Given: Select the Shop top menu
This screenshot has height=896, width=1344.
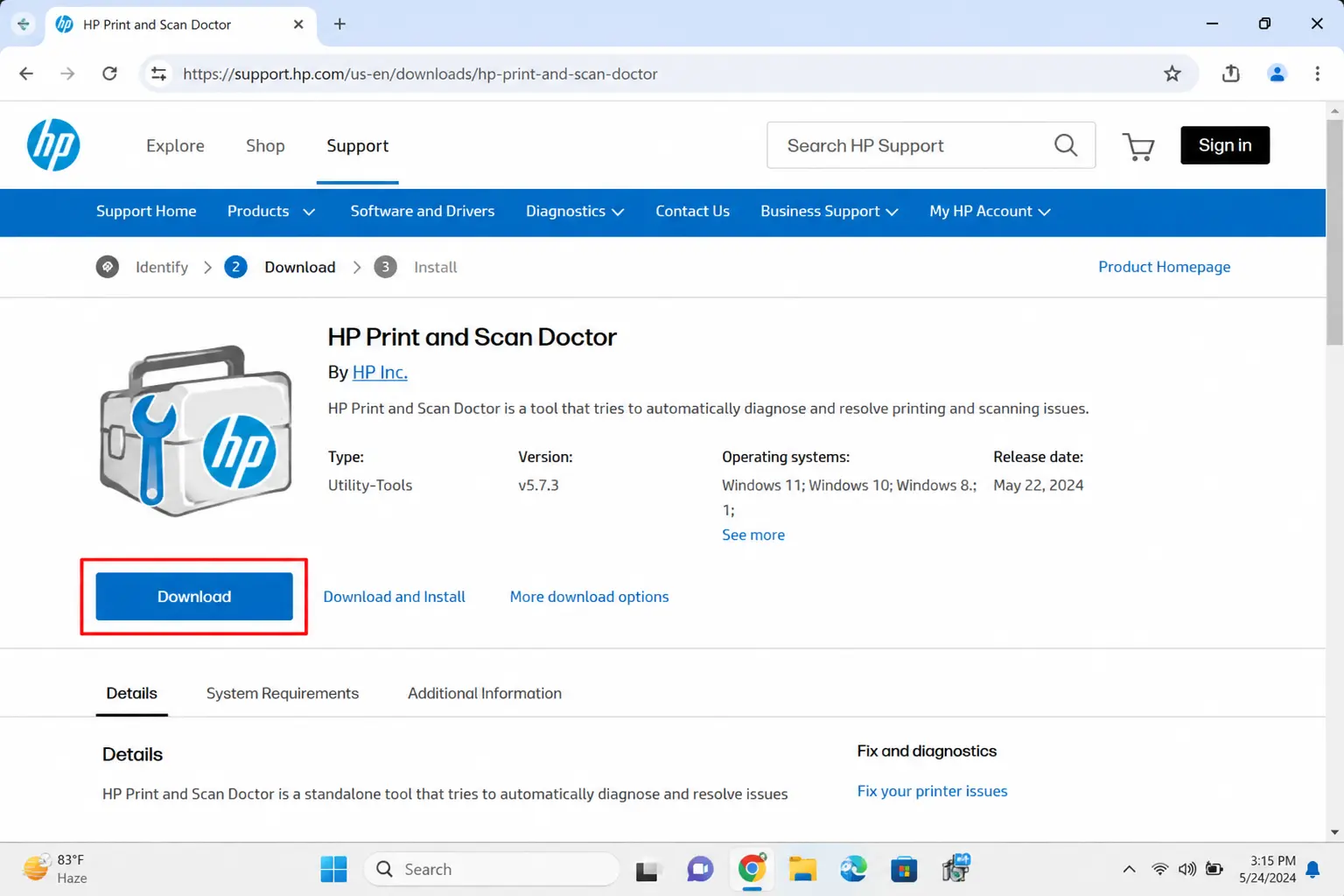Looking at the screenshot, I should coord(265,146).
